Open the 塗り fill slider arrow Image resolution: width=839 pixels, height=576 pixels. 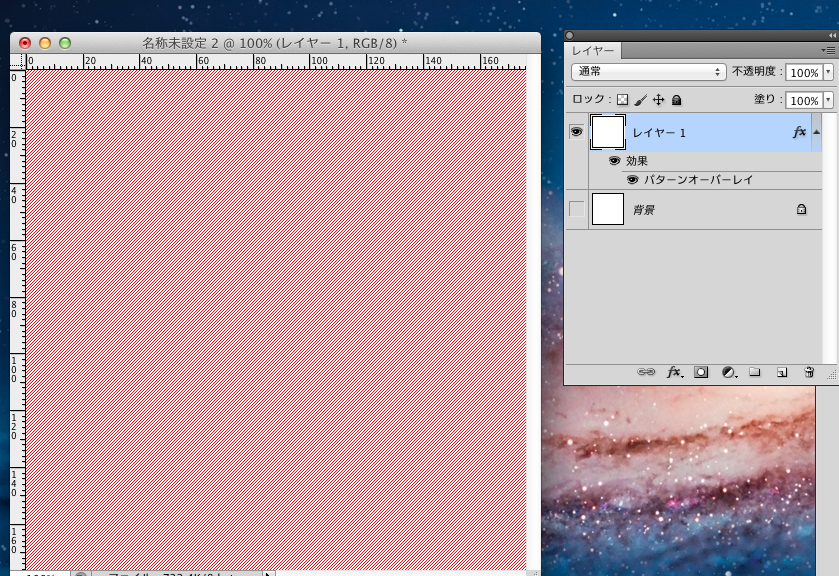point(828,101)
